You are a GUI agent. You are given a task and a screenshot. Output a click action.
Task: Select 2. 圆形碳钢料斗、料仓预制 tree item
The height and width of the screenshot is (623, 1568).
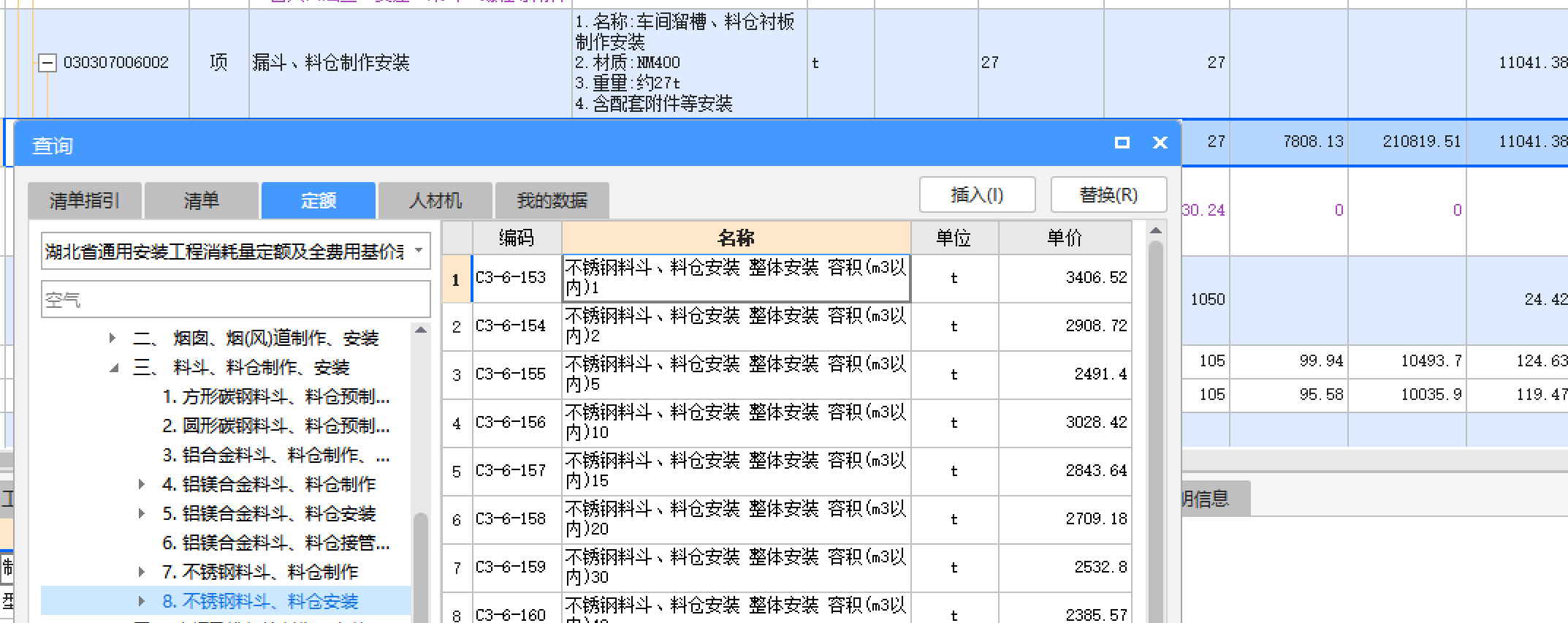276,426
